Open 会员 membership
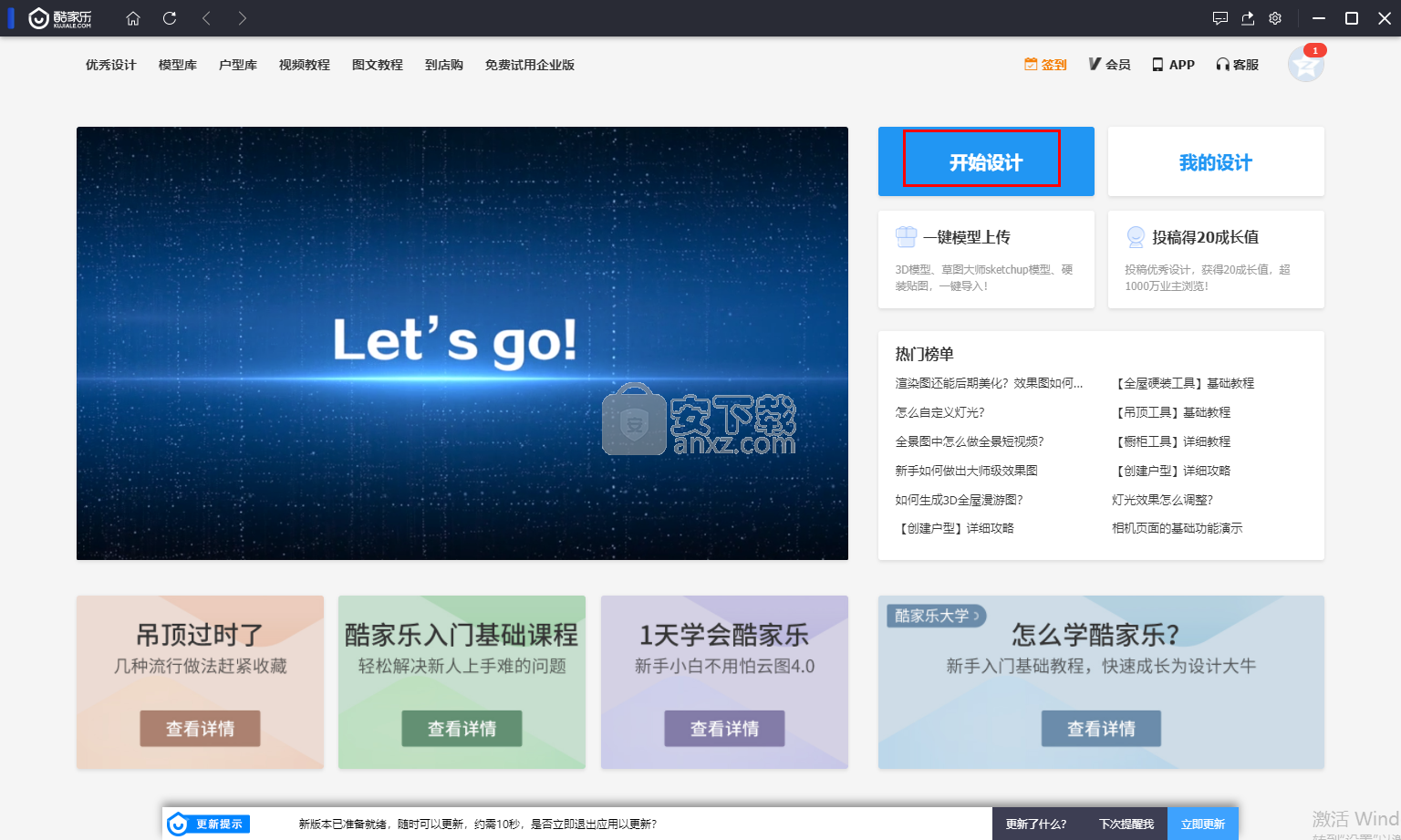Viewport: 1401px width, 840px height. tap(1109, 65)
